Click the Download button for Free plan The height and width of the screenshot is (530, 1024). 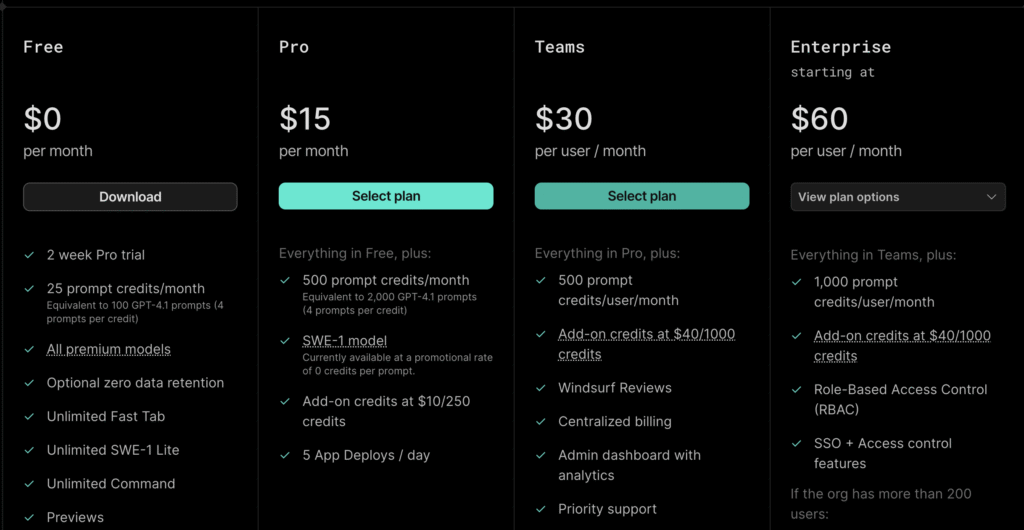pyautogui.click(x=130, y=196)
